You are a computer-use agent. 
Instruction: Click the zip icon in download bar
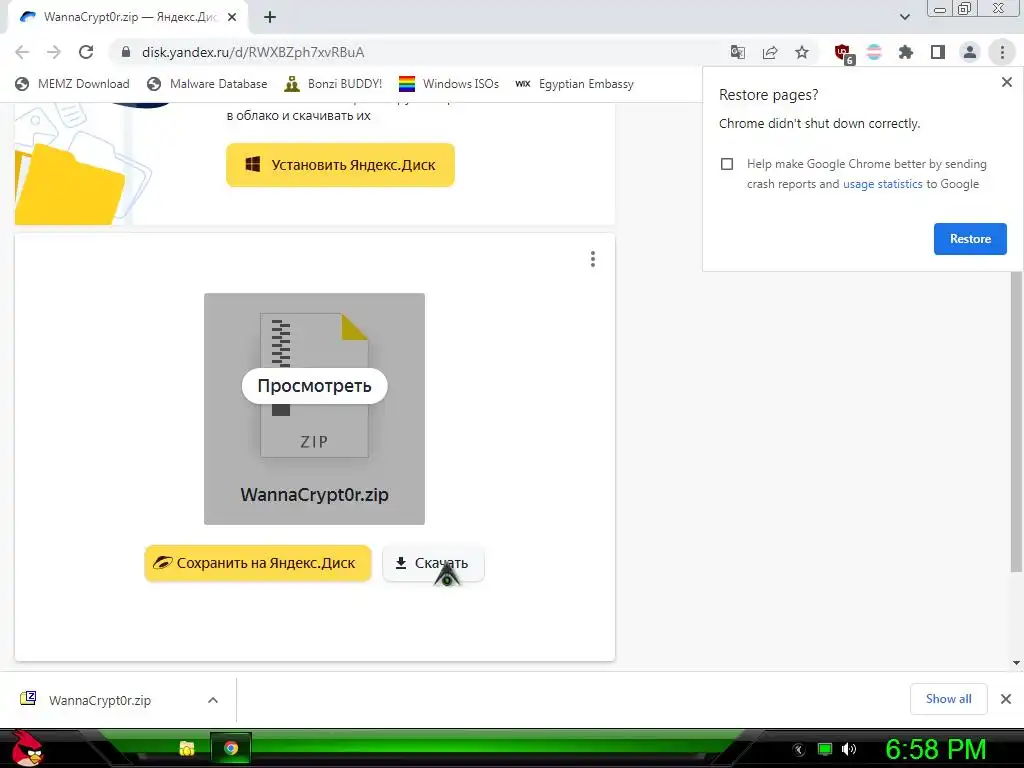[28, 699]
